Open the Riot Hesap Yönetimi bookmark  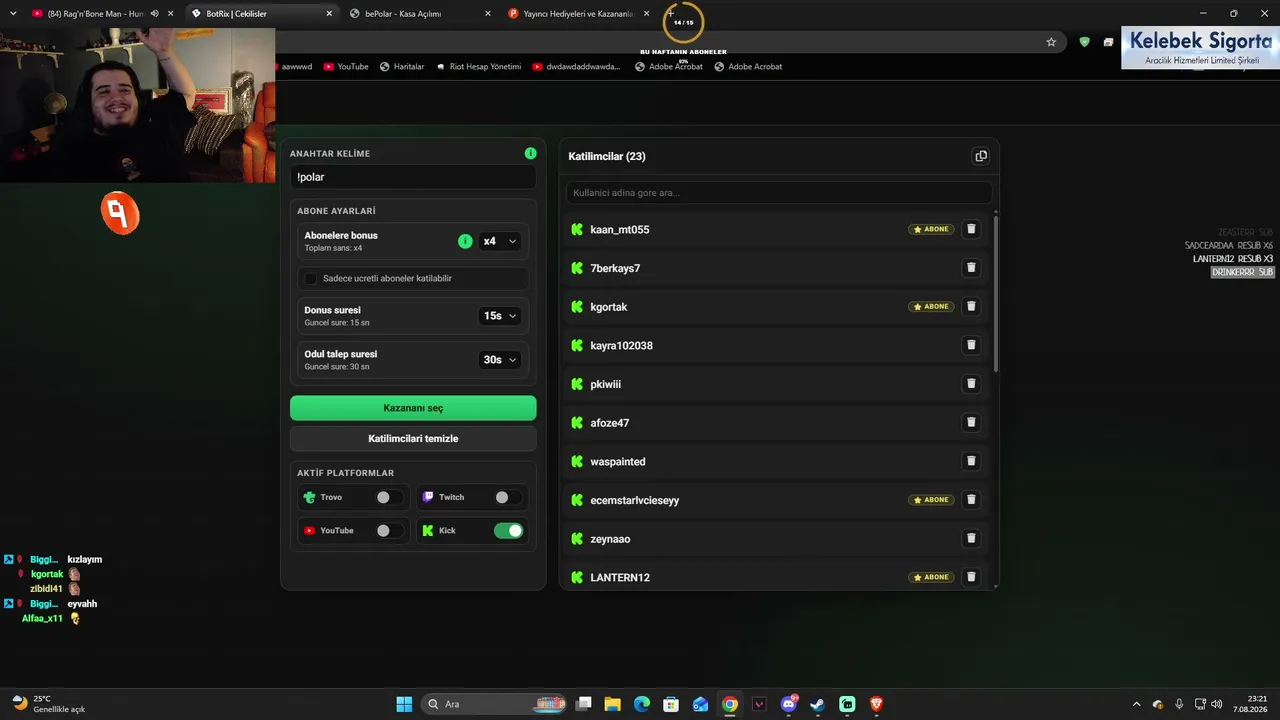(x=478, y=66)
